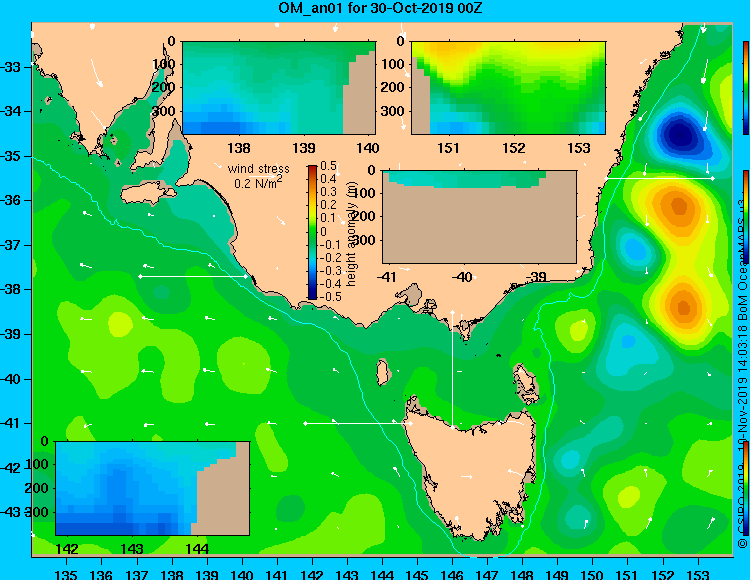Select the vertical white transect line at longitude 146

click(x=452, y=369)
